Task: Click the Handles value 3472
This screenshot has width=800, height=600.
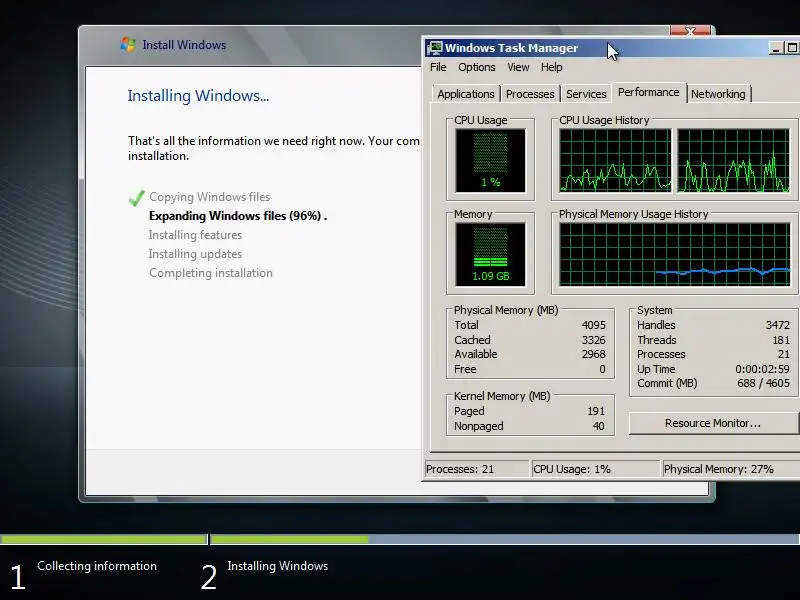Action: (778, 325)
